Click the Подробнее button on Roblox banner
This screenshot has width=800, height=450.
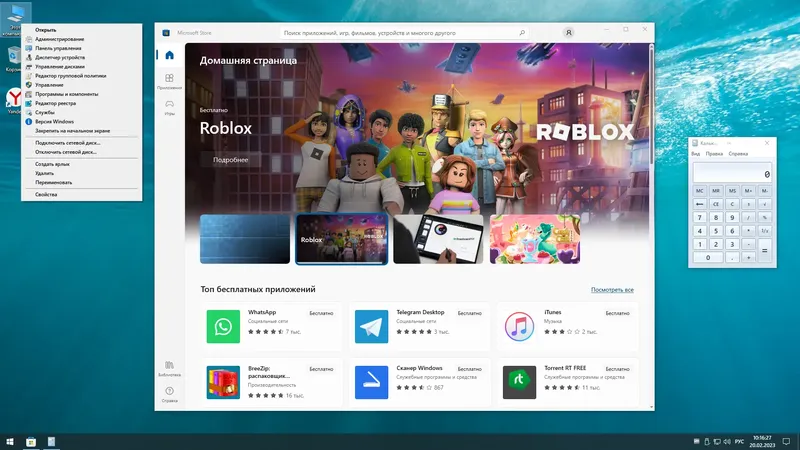point(231,160)
